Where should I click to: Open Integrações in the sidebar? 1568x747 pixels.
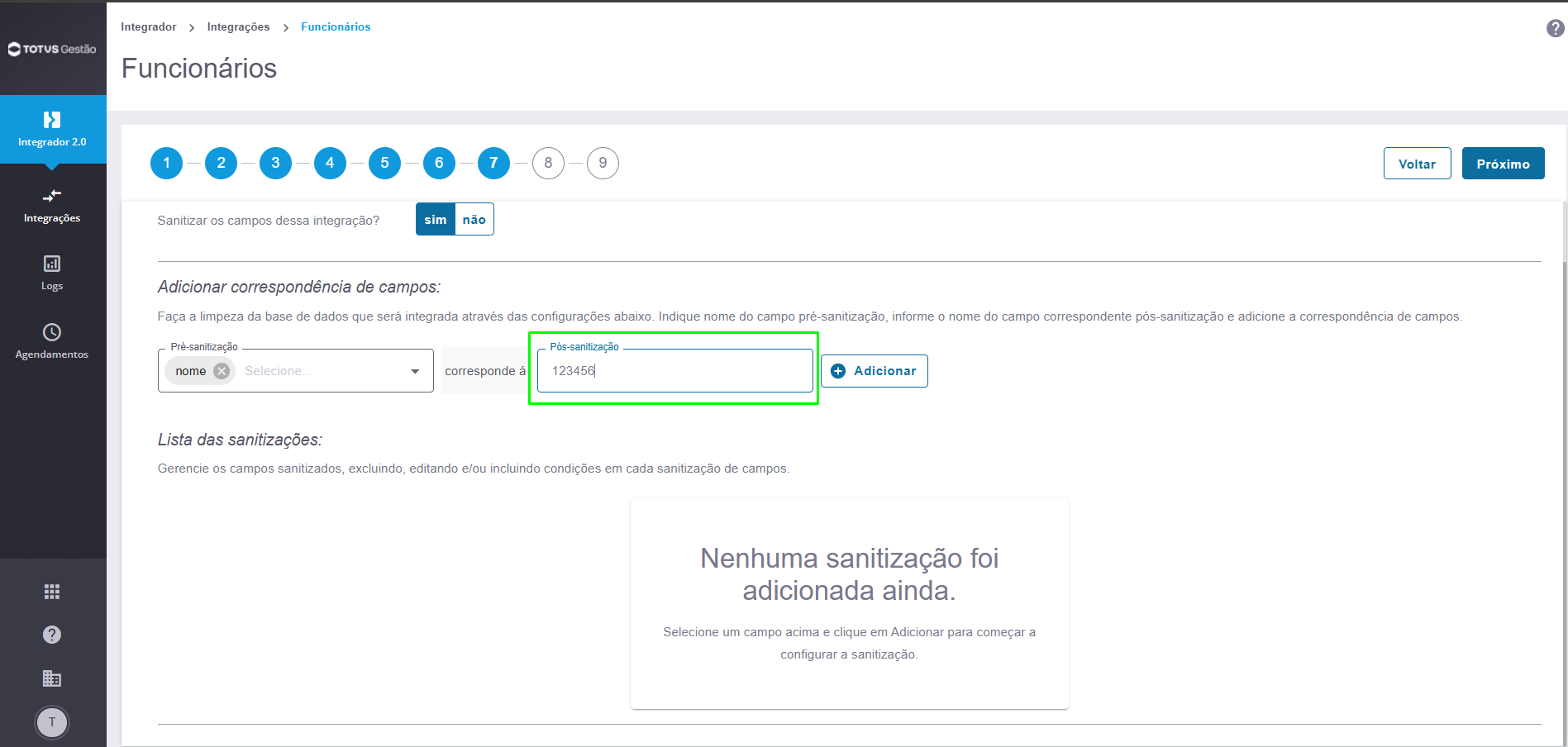coord(52,206)
